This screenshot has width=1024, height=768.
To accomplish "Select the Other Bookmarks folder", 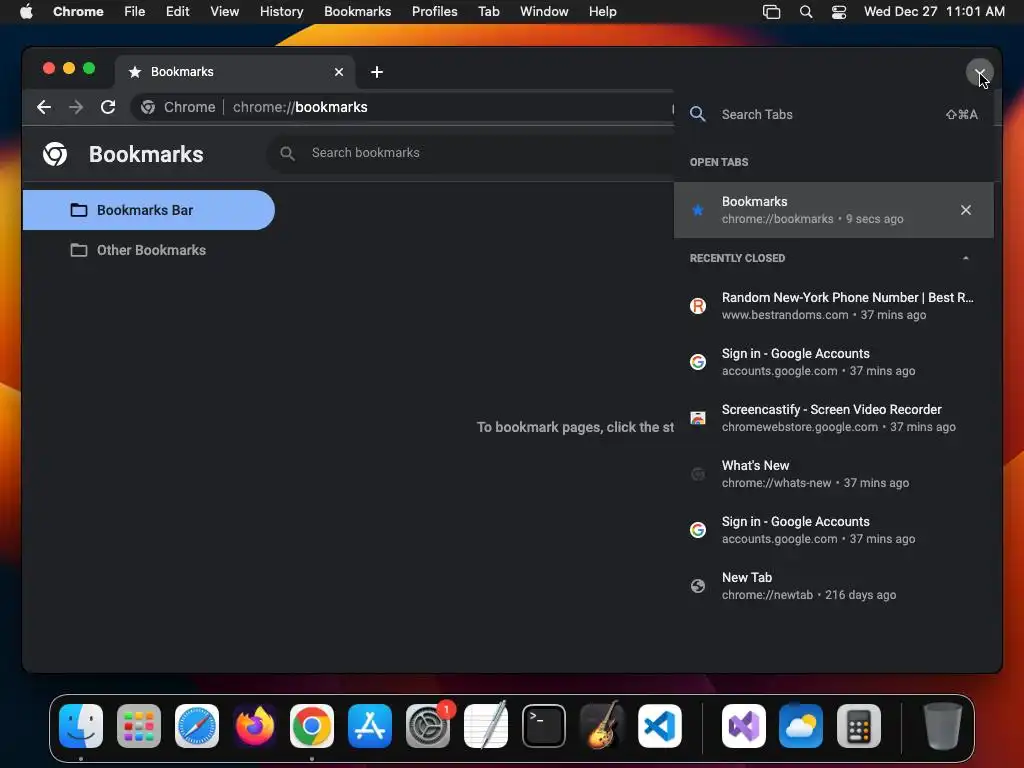I will 148,250.
